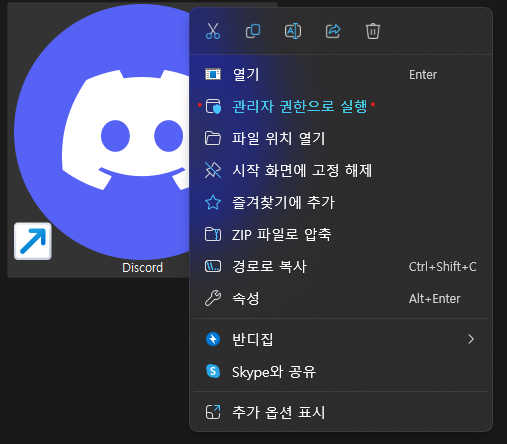Click the Bandizip lightning icon

[213, 339]
